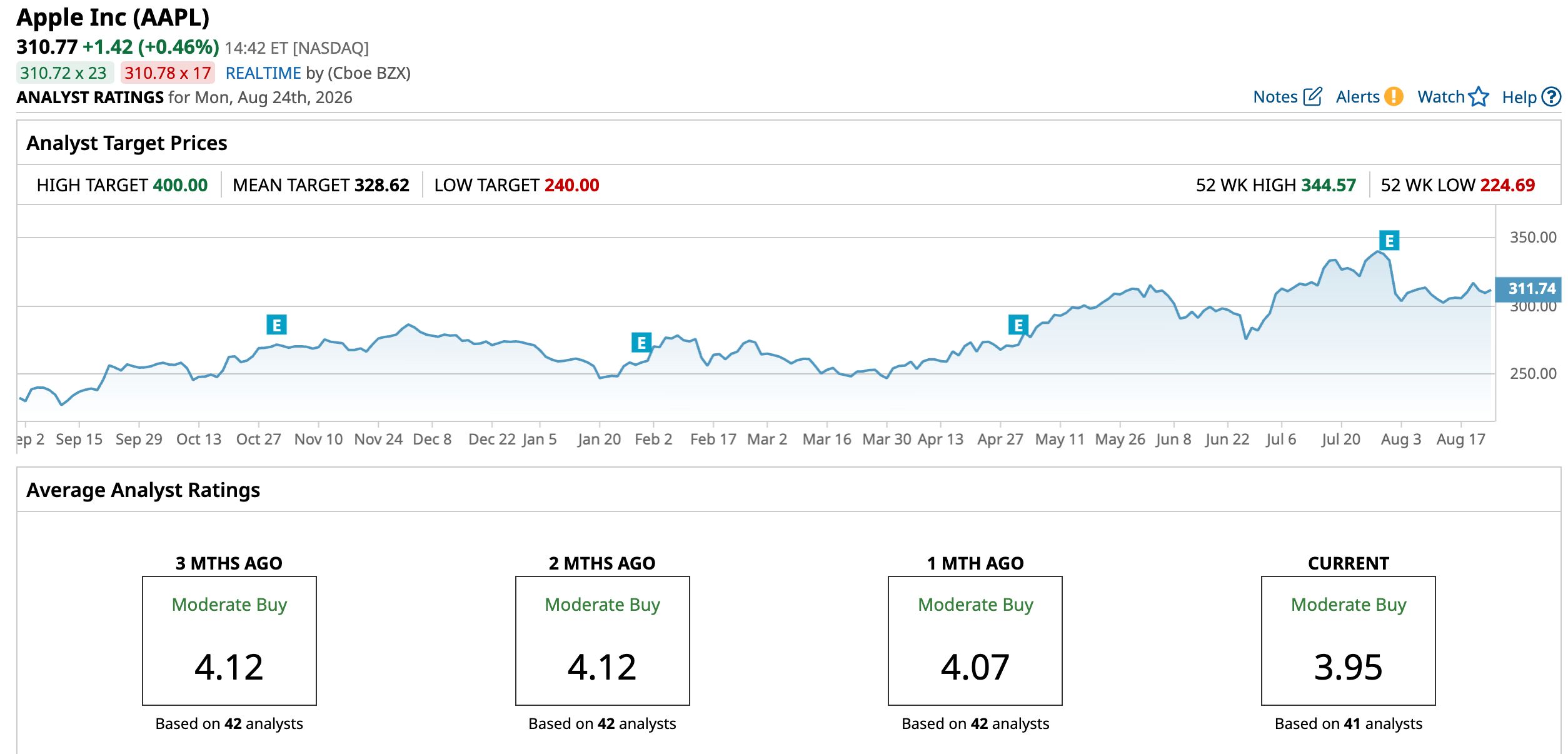Viewport: 1568px width, 754px height.
Task: Click the Aug 17 date axis label
Action: click(1461, 440)
